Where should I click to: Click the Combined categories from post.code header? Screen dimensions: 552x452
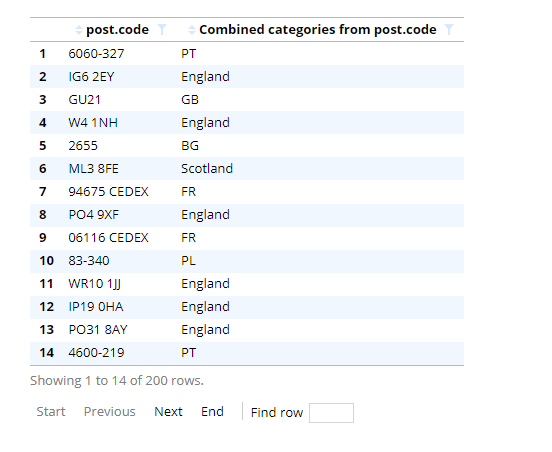[x=318, y=30]
